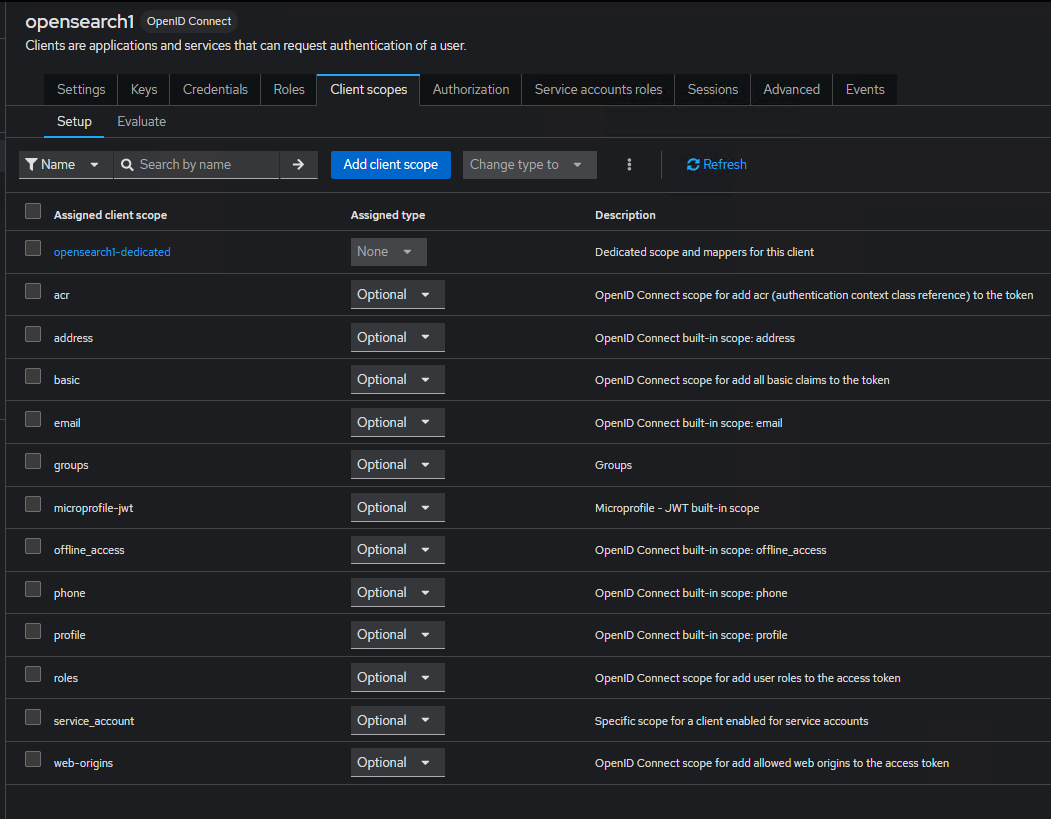Open the Sessions tab

coord(713,90)
